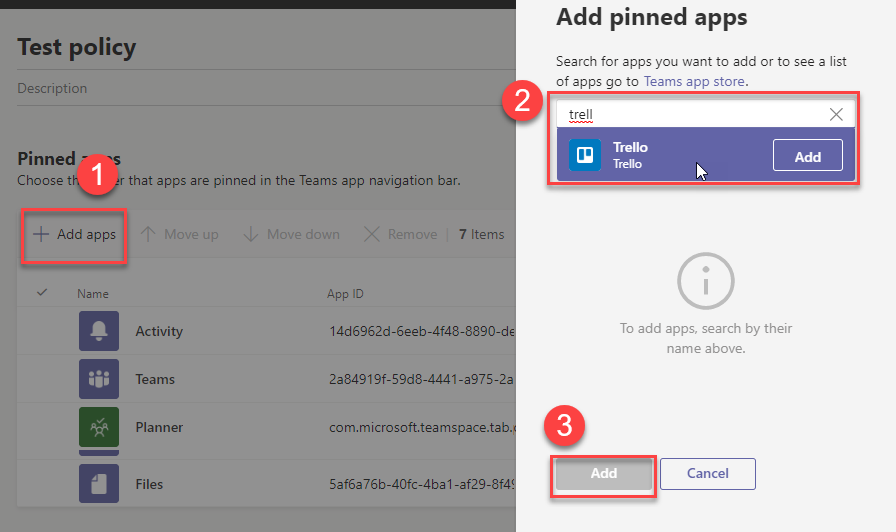This screenshot has height=532, width=896.
Task: Click the Activity bell icon
Action: click(x=98, y=331)
